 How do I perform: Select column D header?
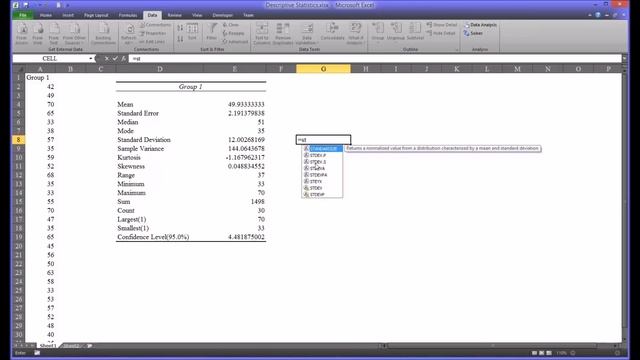click(160, 69)
